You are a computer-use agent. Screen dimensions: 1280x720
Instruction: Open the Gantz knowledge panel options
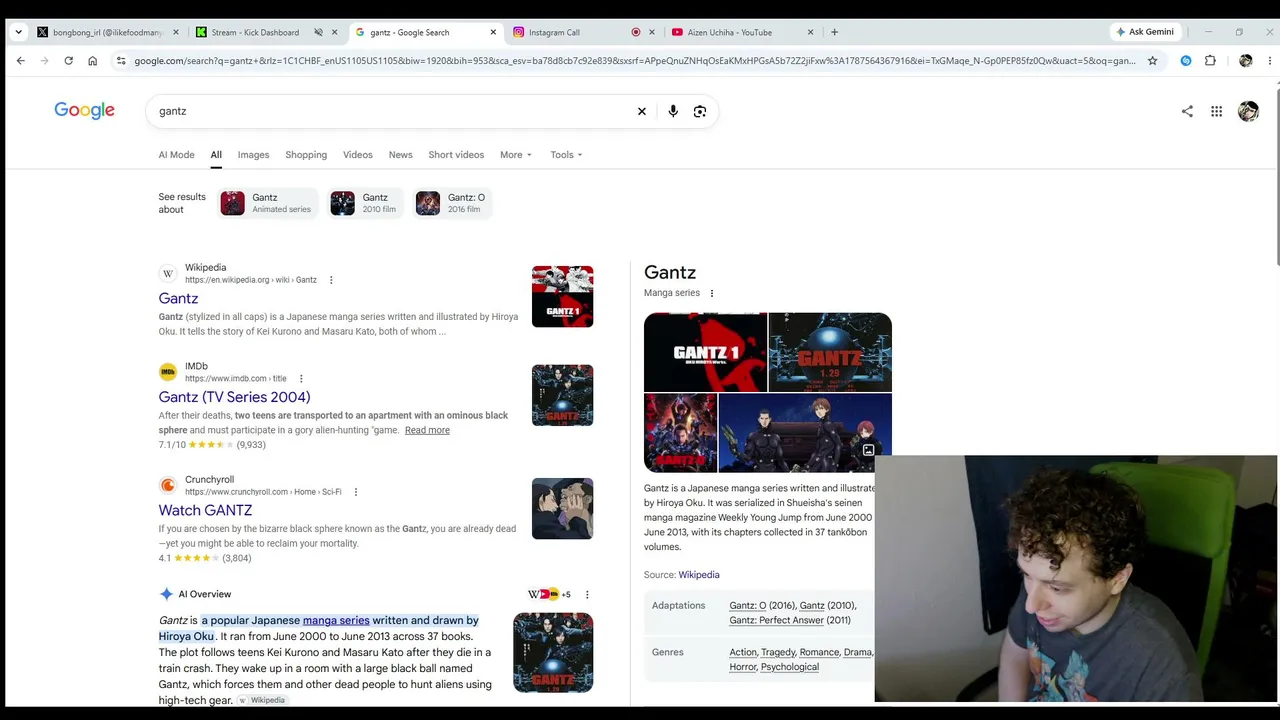click(x=712, y=293)
